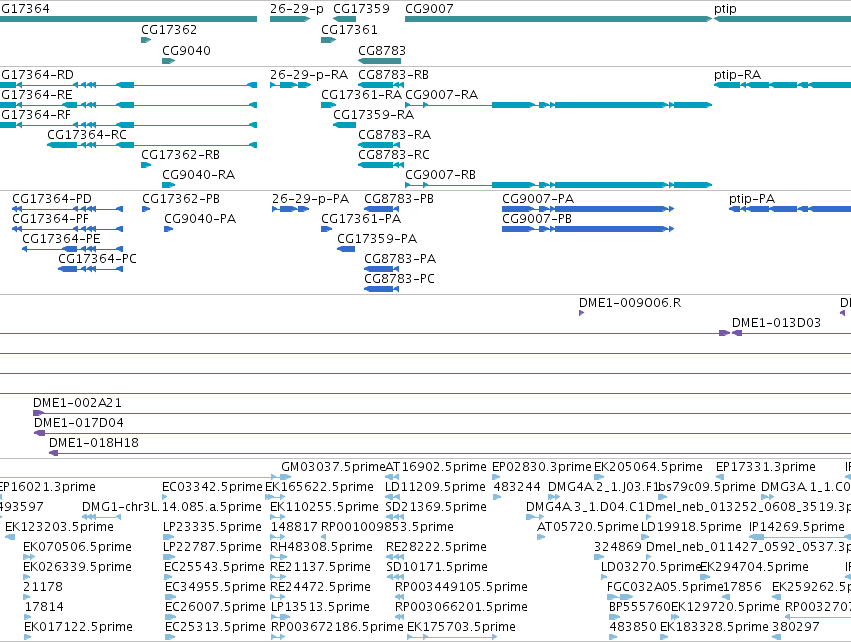Click transcript CG8783-RA label
The height and width of the screenshot is (642, 851).
[395, 135]
